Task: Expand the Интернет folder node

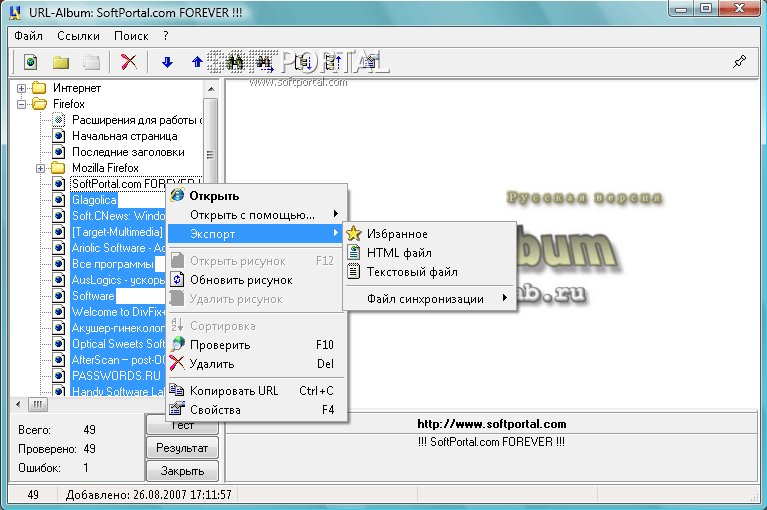Action: (22, 89)
